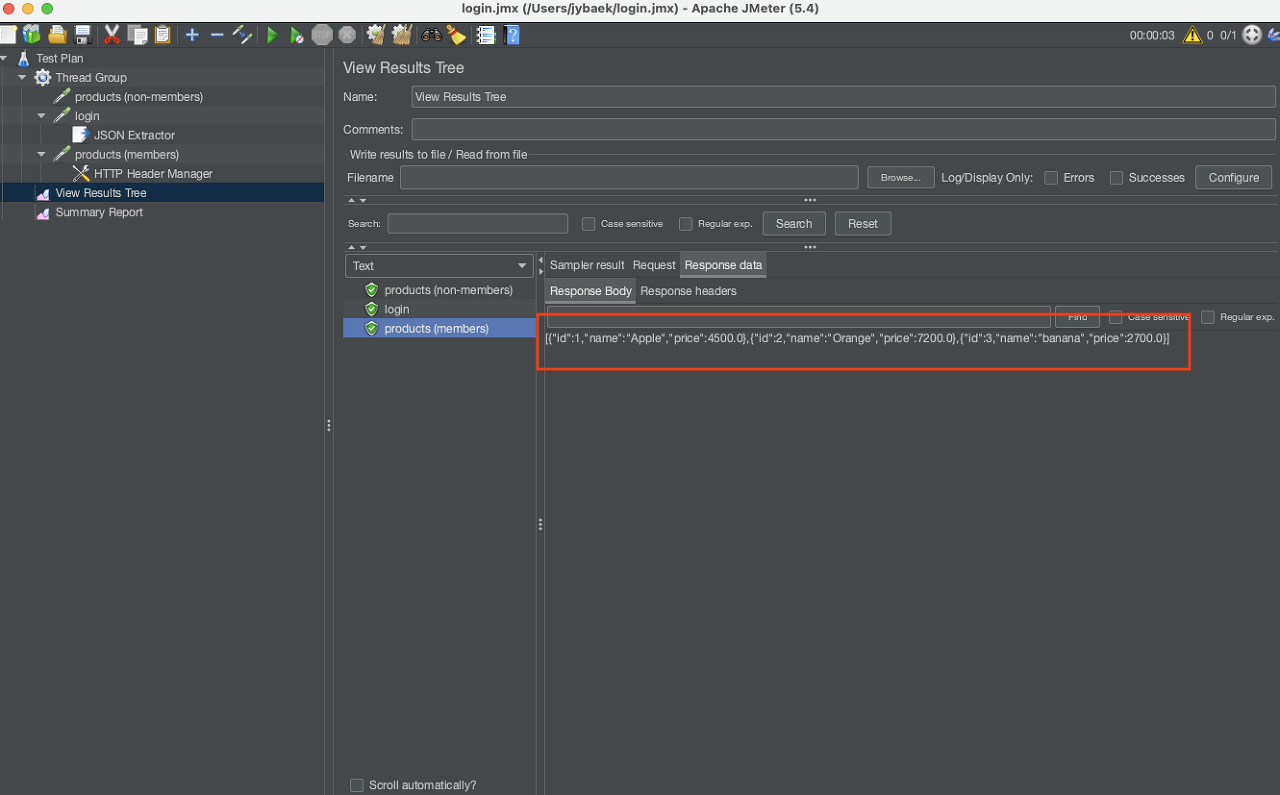
Task: Click the Shutdown X circle icon
Action: pos(347,35)
